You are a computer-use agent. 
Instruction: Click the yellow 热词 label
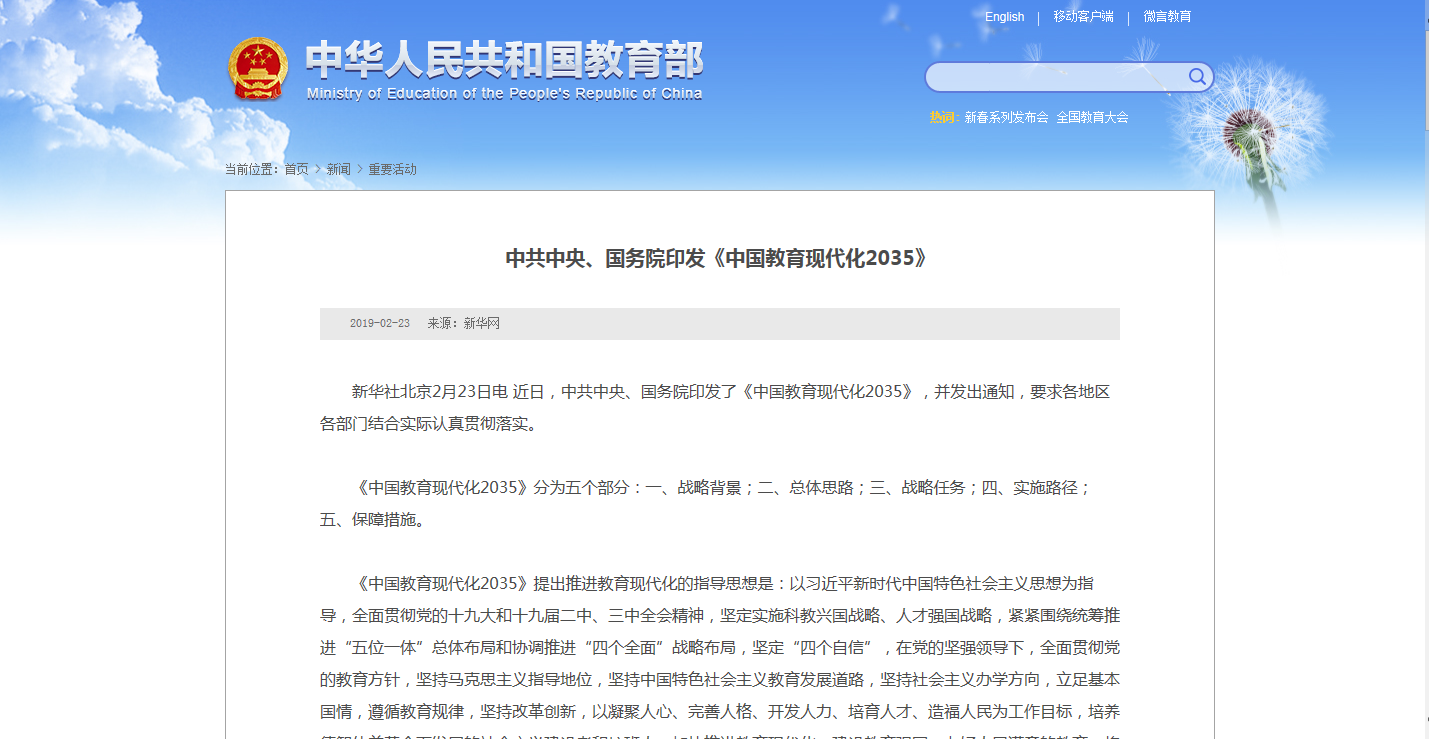click(x=943, y=117)
